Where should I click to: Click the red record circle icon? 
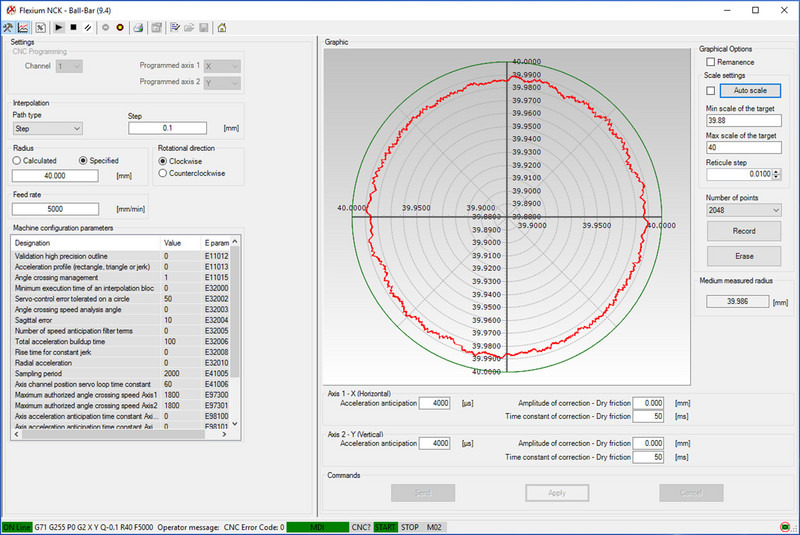(119, 27)
